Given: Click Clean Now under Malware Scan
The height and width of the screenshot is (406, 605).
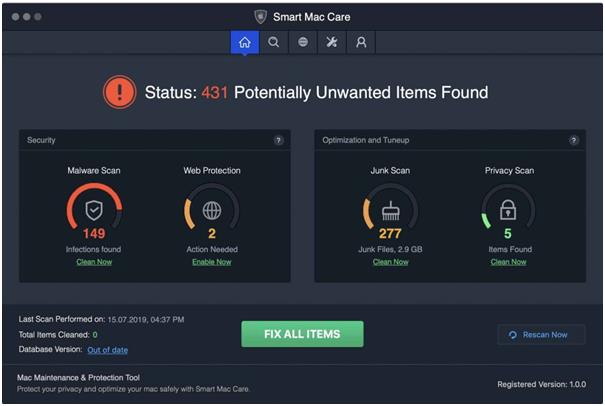Looking at the screenshot, I should (x=94, y=262).
